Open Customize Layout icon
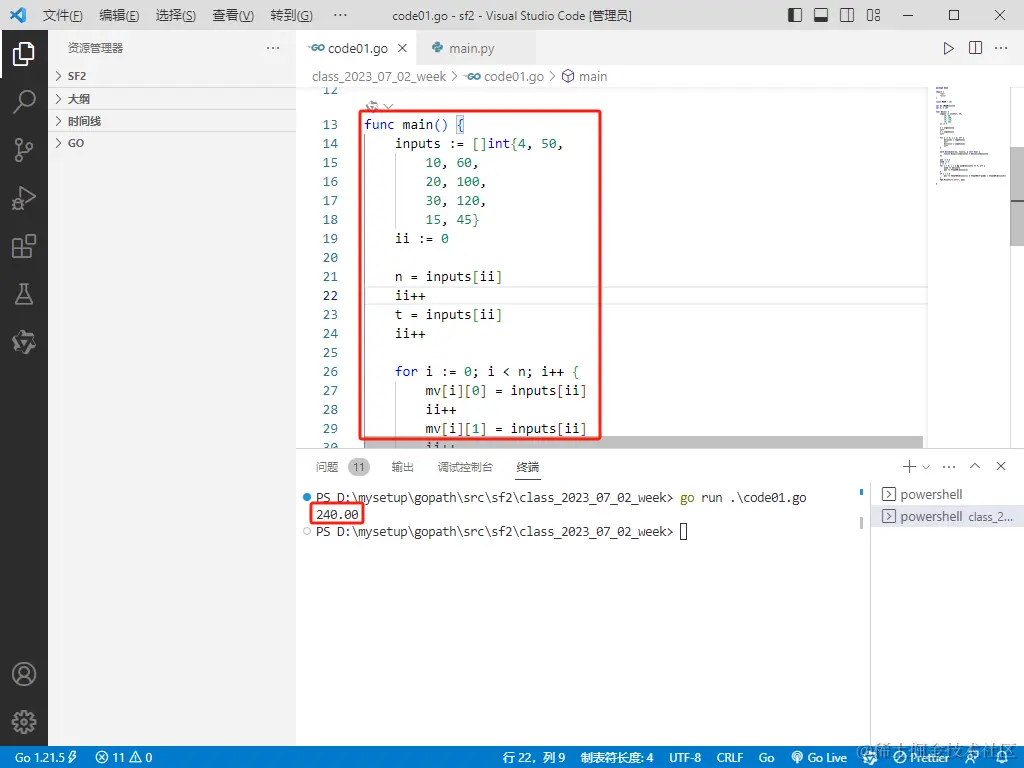This screenshot has height=768, width=1024. (873, 15)
